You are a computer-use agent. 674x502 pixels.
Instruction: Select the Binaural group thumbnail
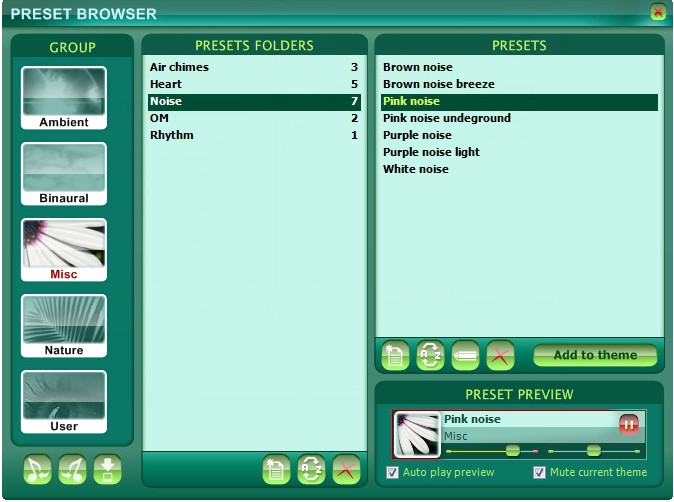pyautogui.click(x=64, y=174)
